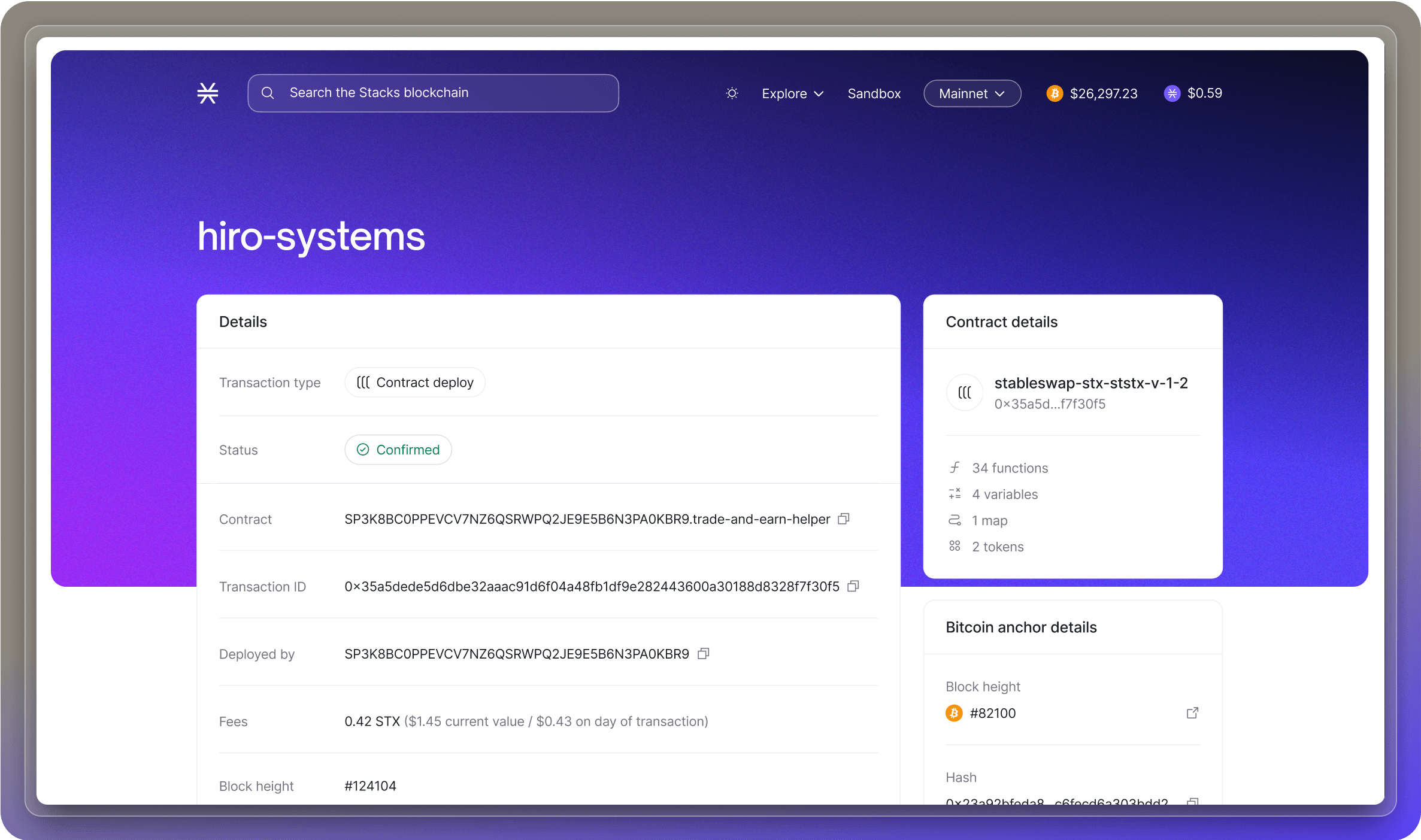Copy the trade-and-earn-helper contract address

844,518
